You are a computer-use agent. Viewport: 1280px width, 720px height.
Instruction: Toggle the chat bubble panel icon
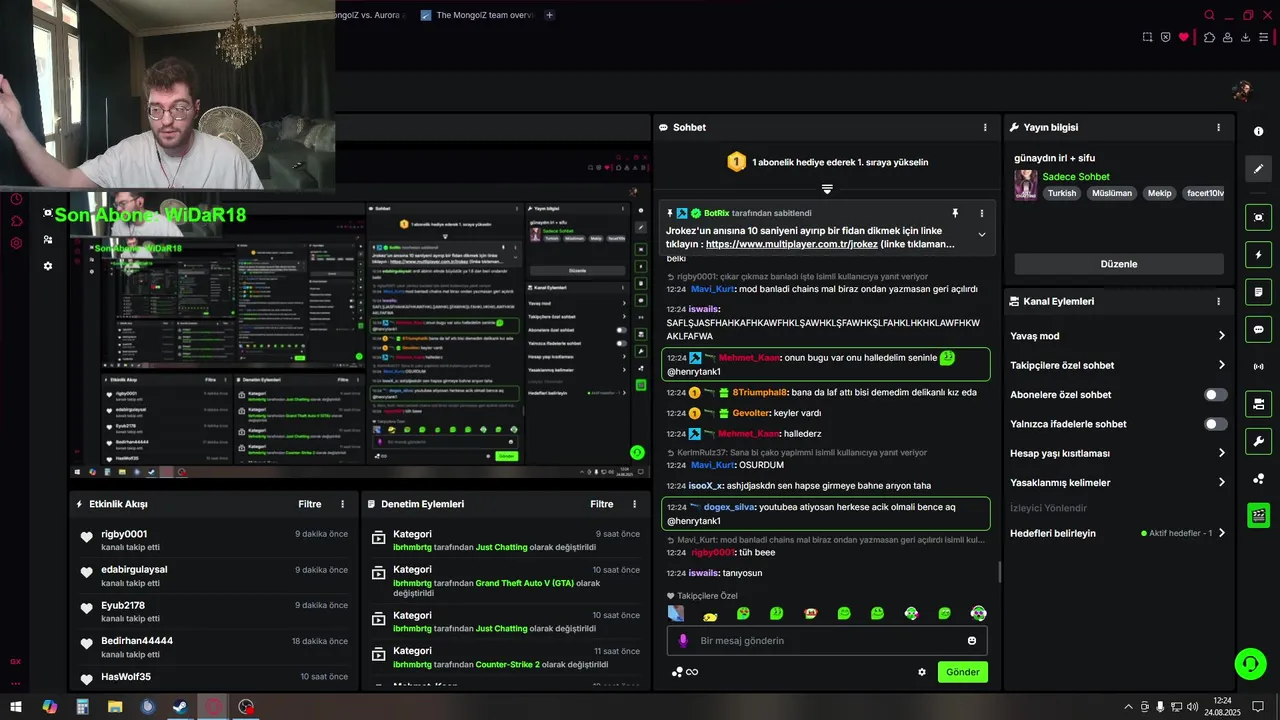pyautogui.click(x=1258, y=329)
